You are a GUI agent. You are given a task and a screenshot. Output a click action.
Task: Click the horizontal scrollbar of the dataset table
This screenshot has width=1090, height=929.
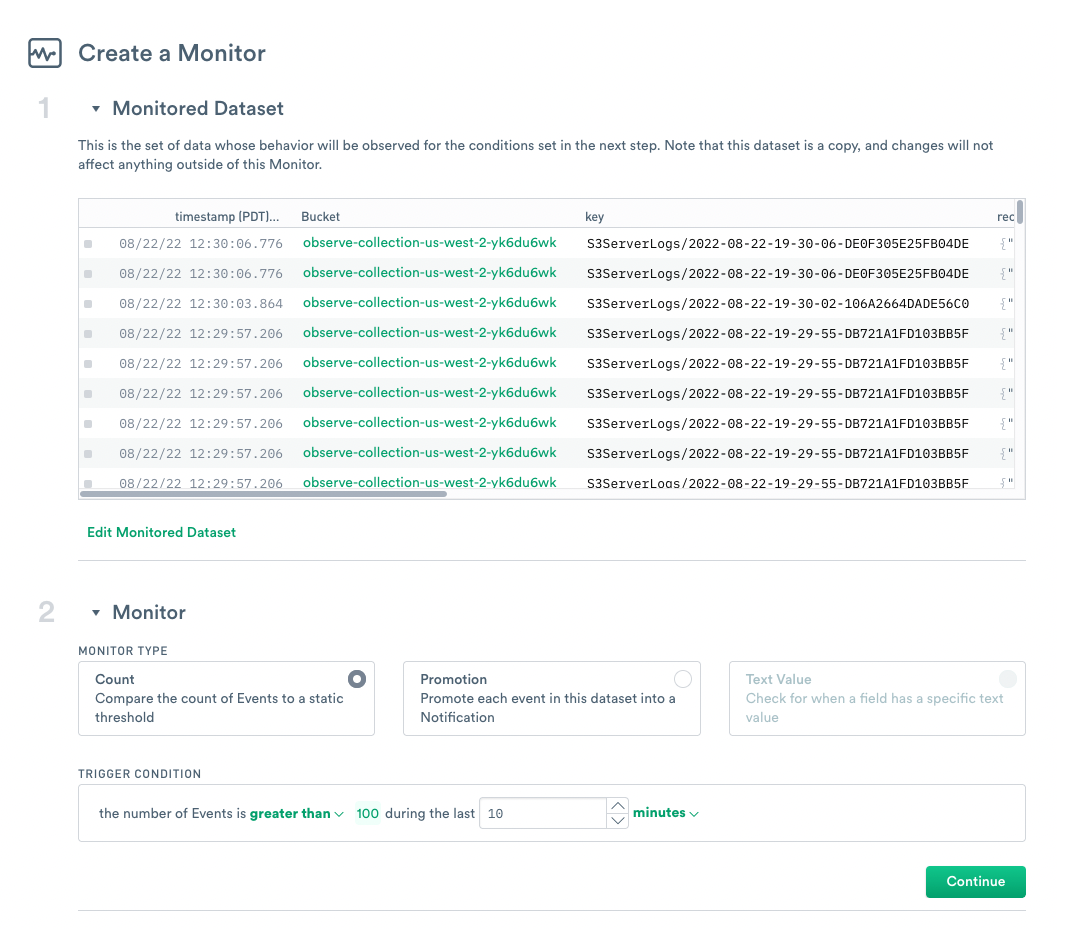pyautogui.click(x=263, y=494)
